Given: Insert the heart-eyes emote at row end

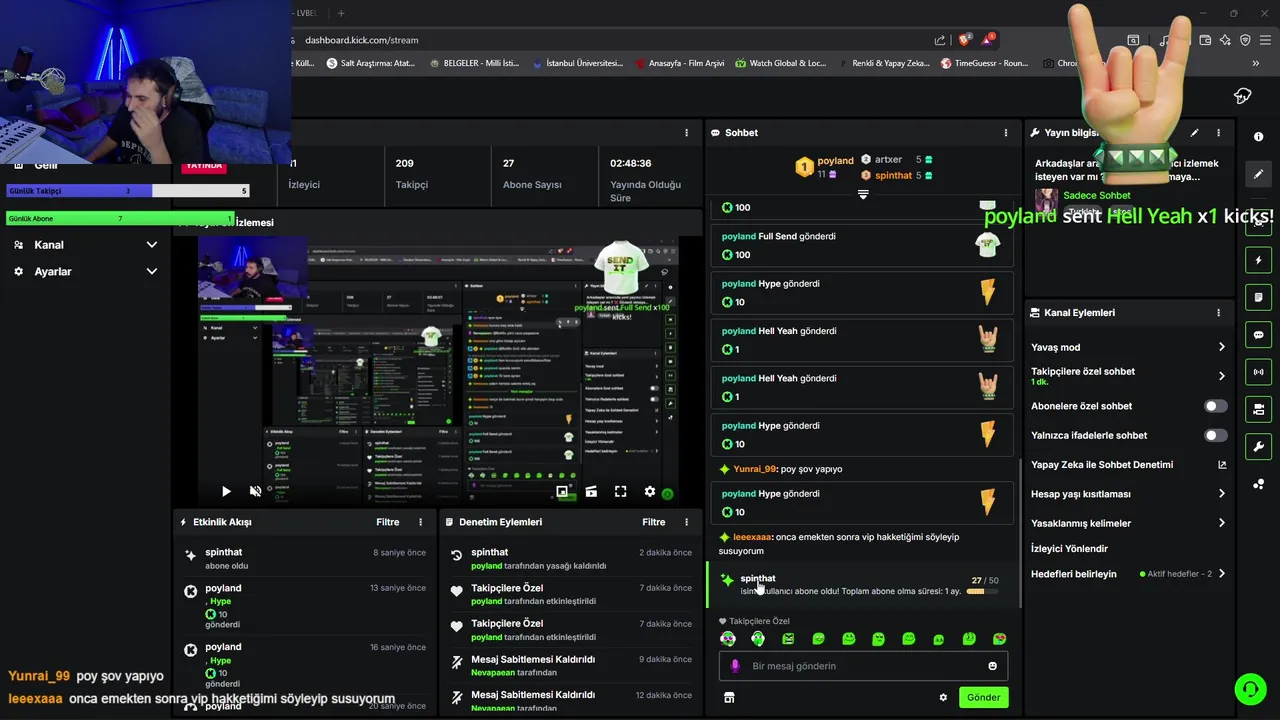Looking at the screenshot, I should 999,639.
